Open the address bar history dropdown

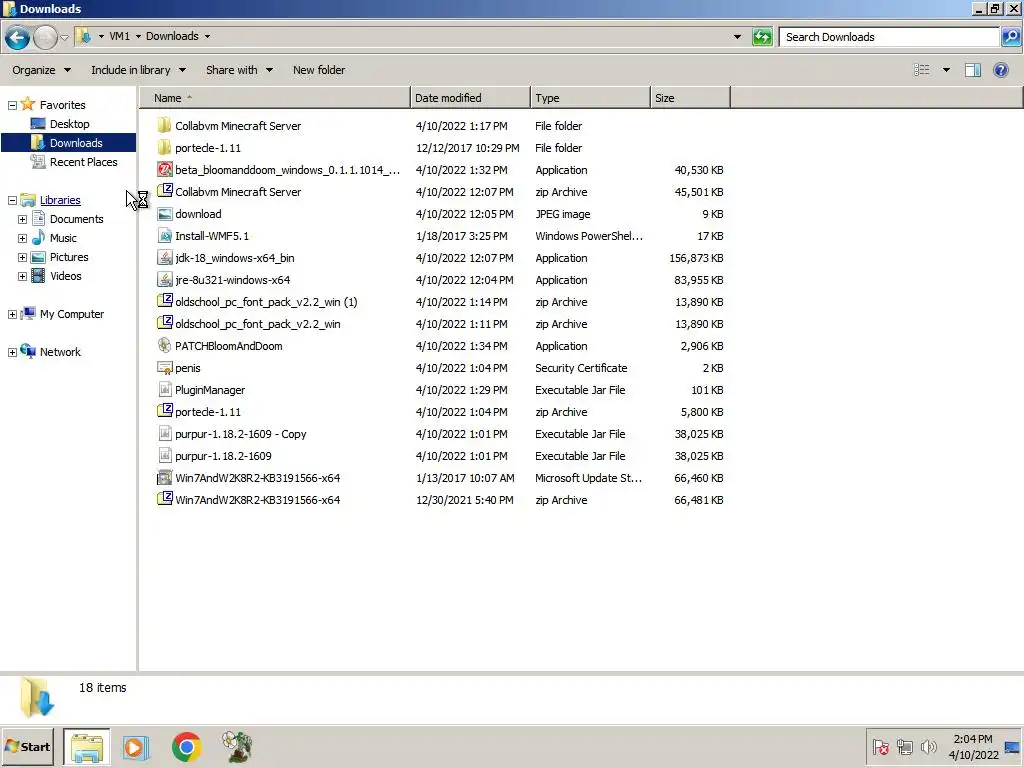(737, 37)
